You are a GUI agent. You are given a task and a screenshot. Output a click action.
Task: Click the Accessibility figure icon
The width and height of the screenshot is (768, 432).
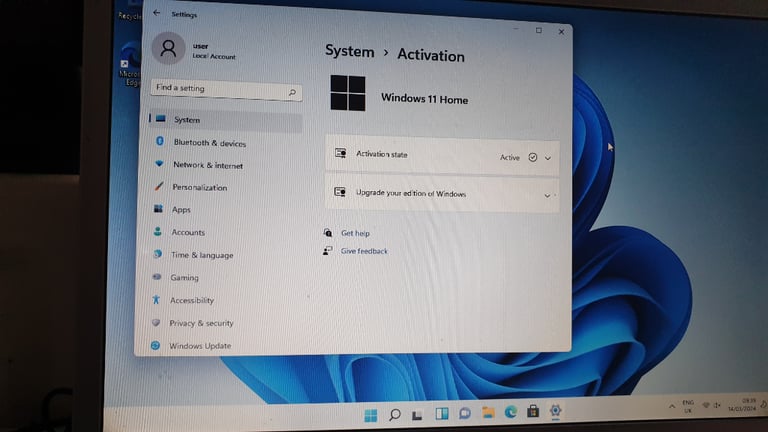[x=156, y=299]
